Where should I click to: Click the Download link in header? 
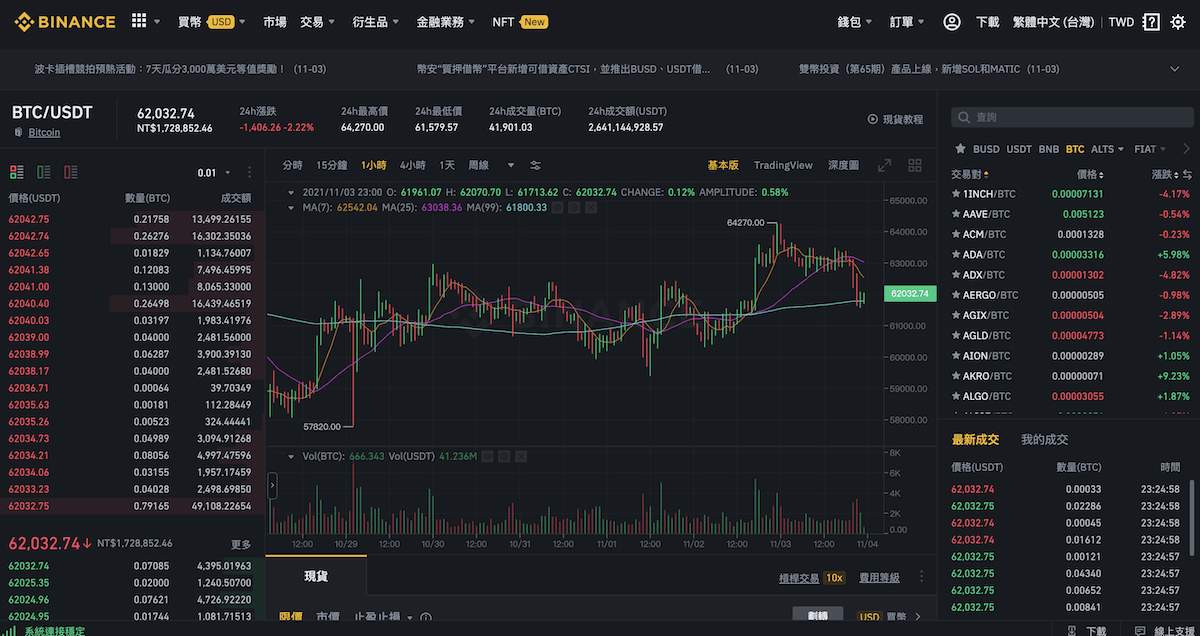[987, 21]
